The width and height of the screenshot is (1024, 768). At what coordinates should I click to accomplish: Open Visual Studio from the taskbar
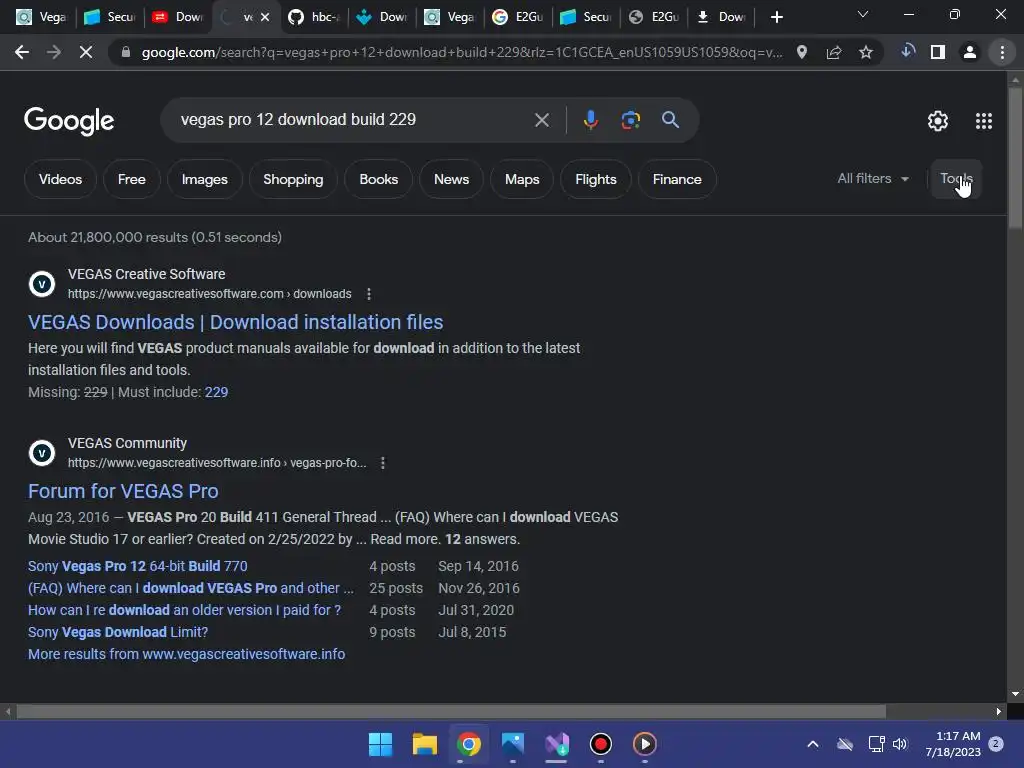click(557, 744)
